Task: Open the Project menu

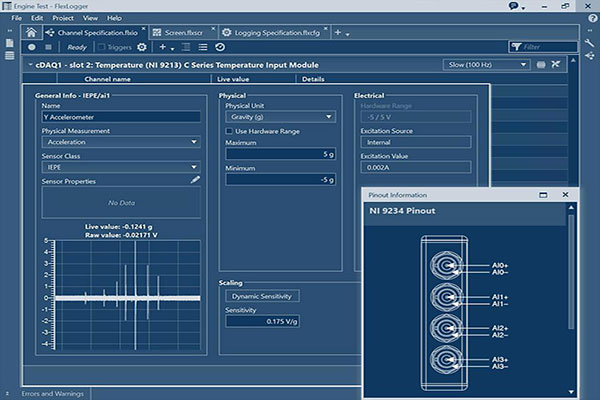Action: pos(63,18)
